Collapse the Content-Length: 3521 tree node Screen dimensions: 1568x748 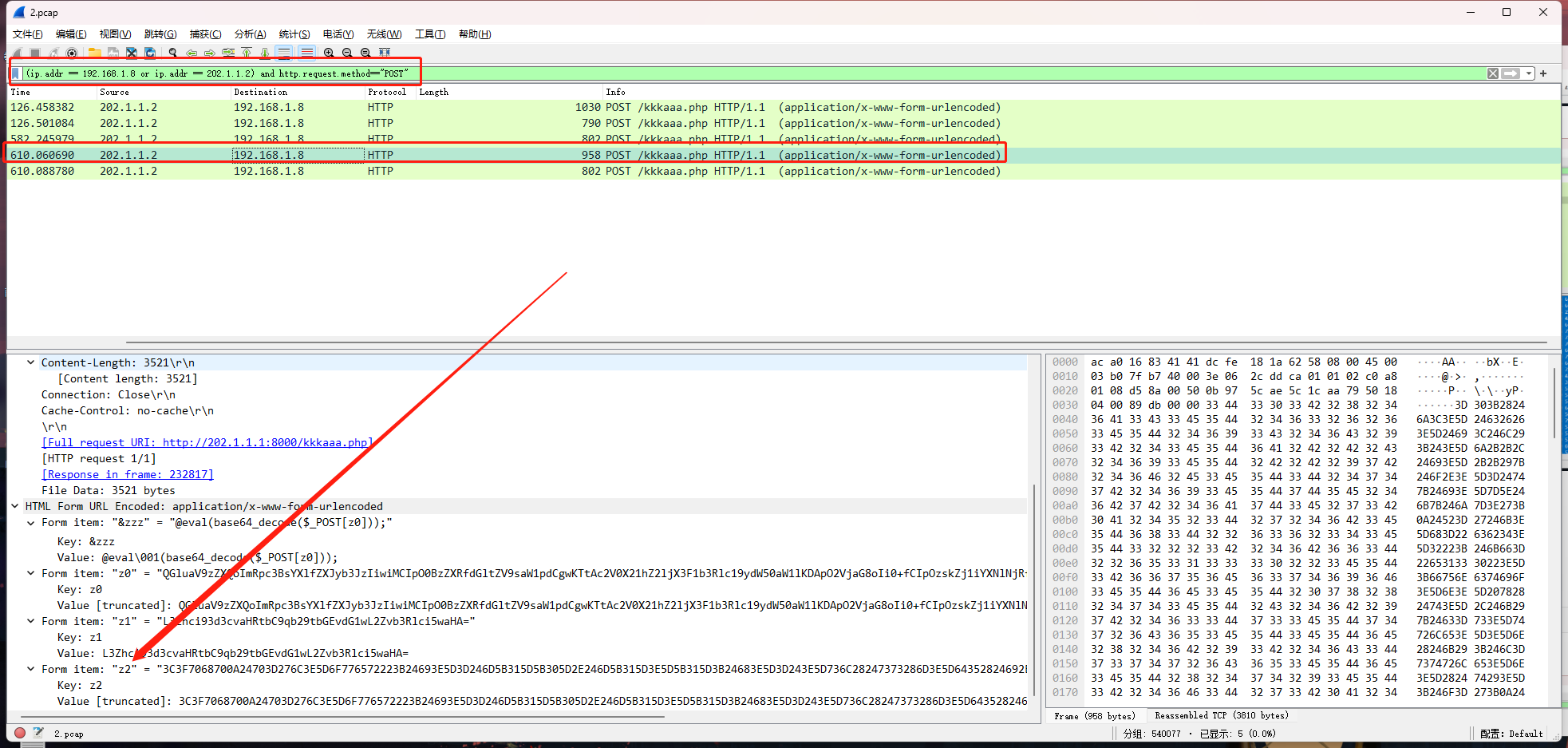(30, 362)
